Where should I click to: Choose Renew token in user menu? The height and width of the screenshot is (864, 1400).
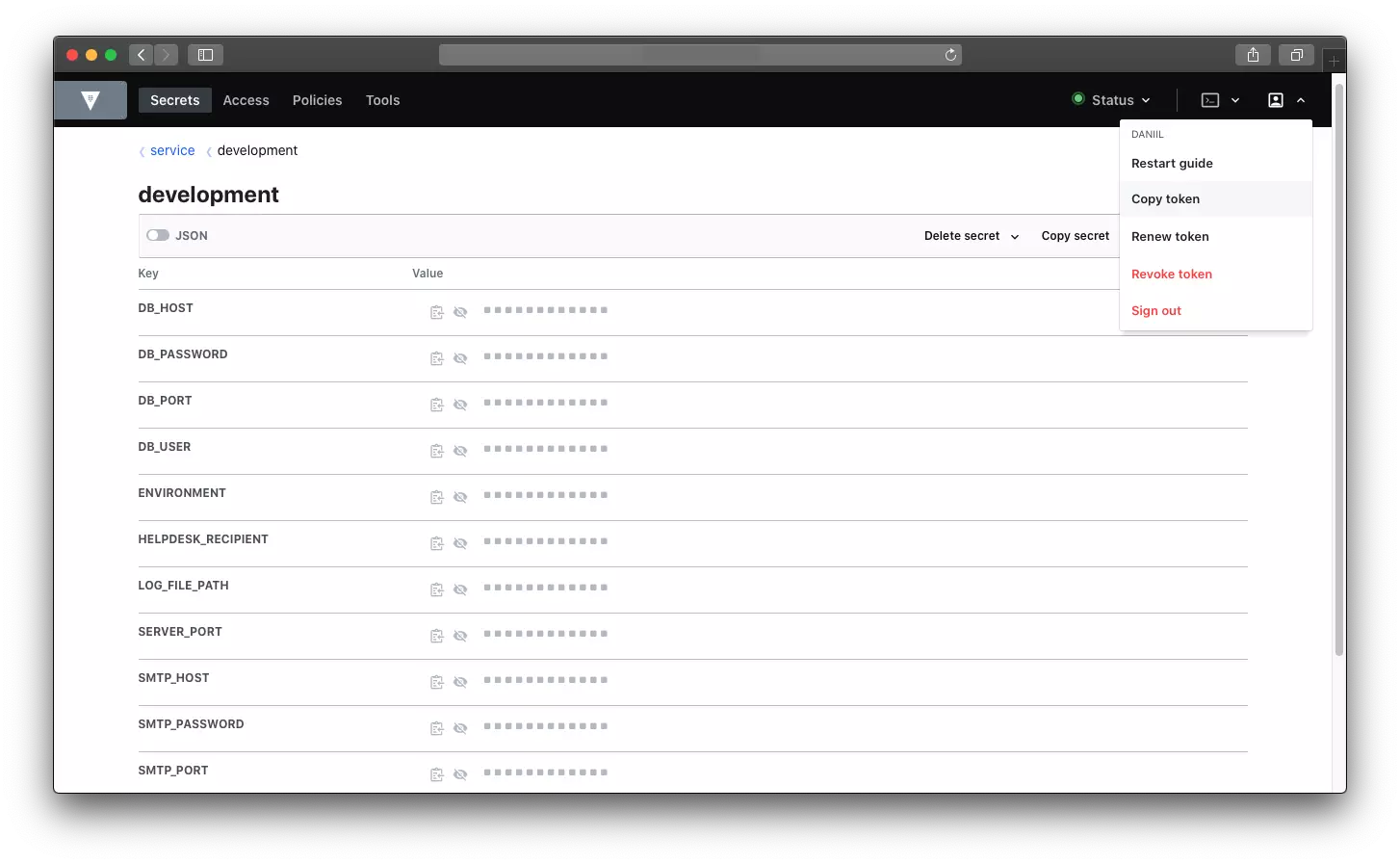(1216, 237)
